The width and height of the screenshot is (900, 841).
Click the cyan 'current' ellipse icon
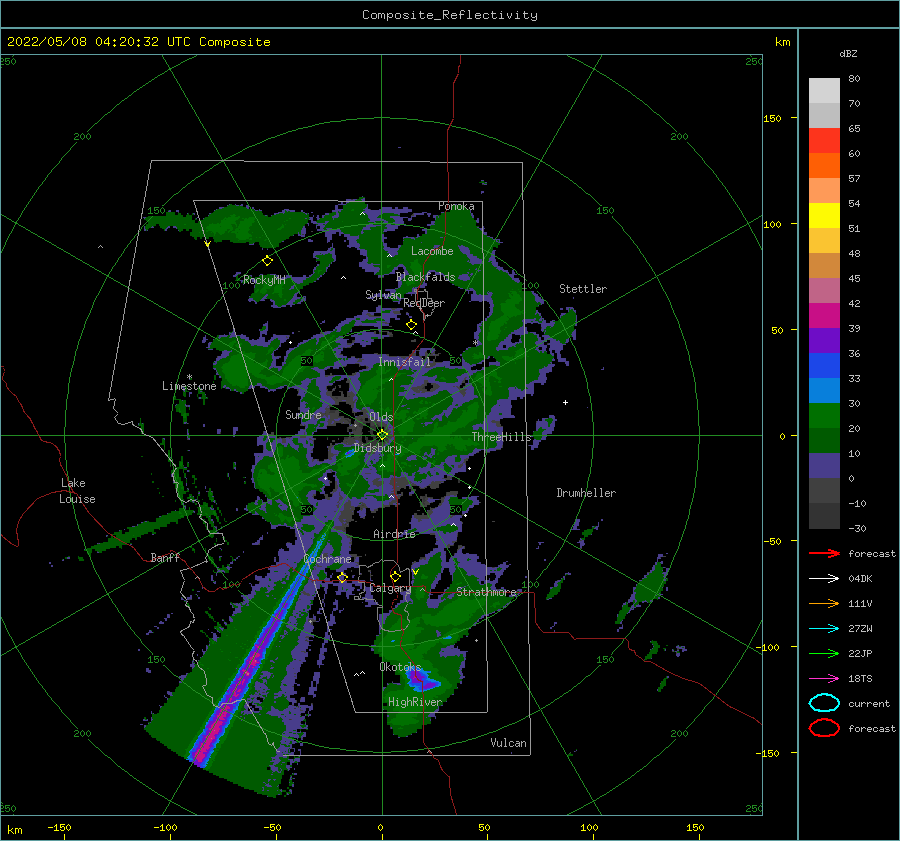pos(824,703)
